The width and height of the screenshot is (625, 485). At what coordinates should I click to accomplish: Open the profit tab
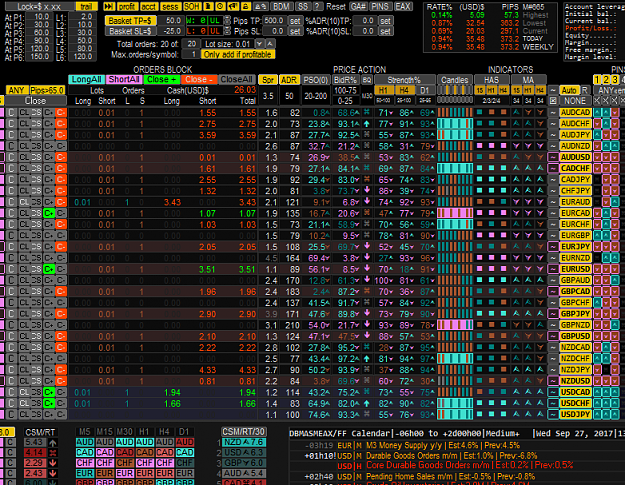(x=127, y=6)
